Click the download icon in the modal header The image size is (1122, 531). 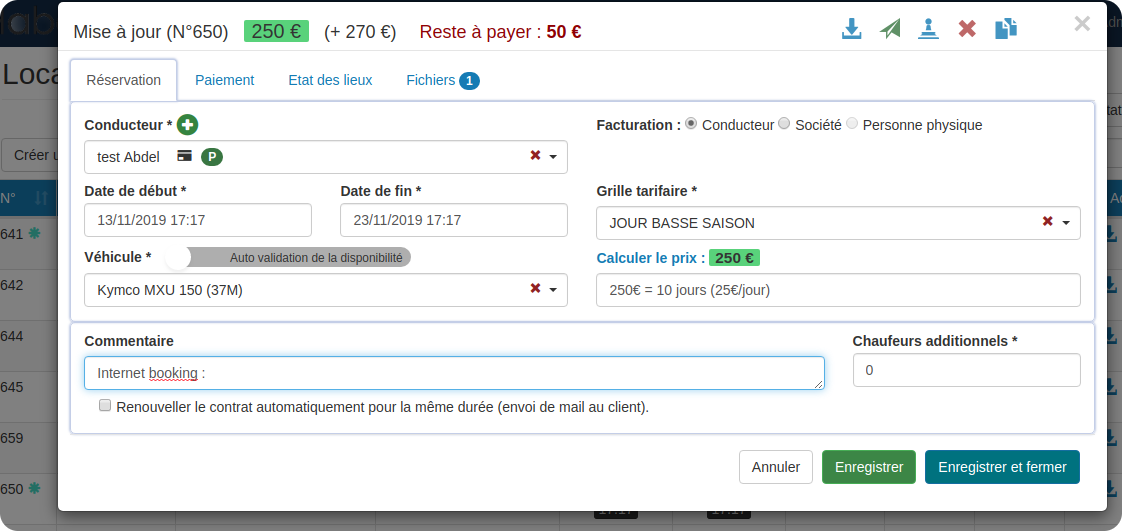coord(851,29)
